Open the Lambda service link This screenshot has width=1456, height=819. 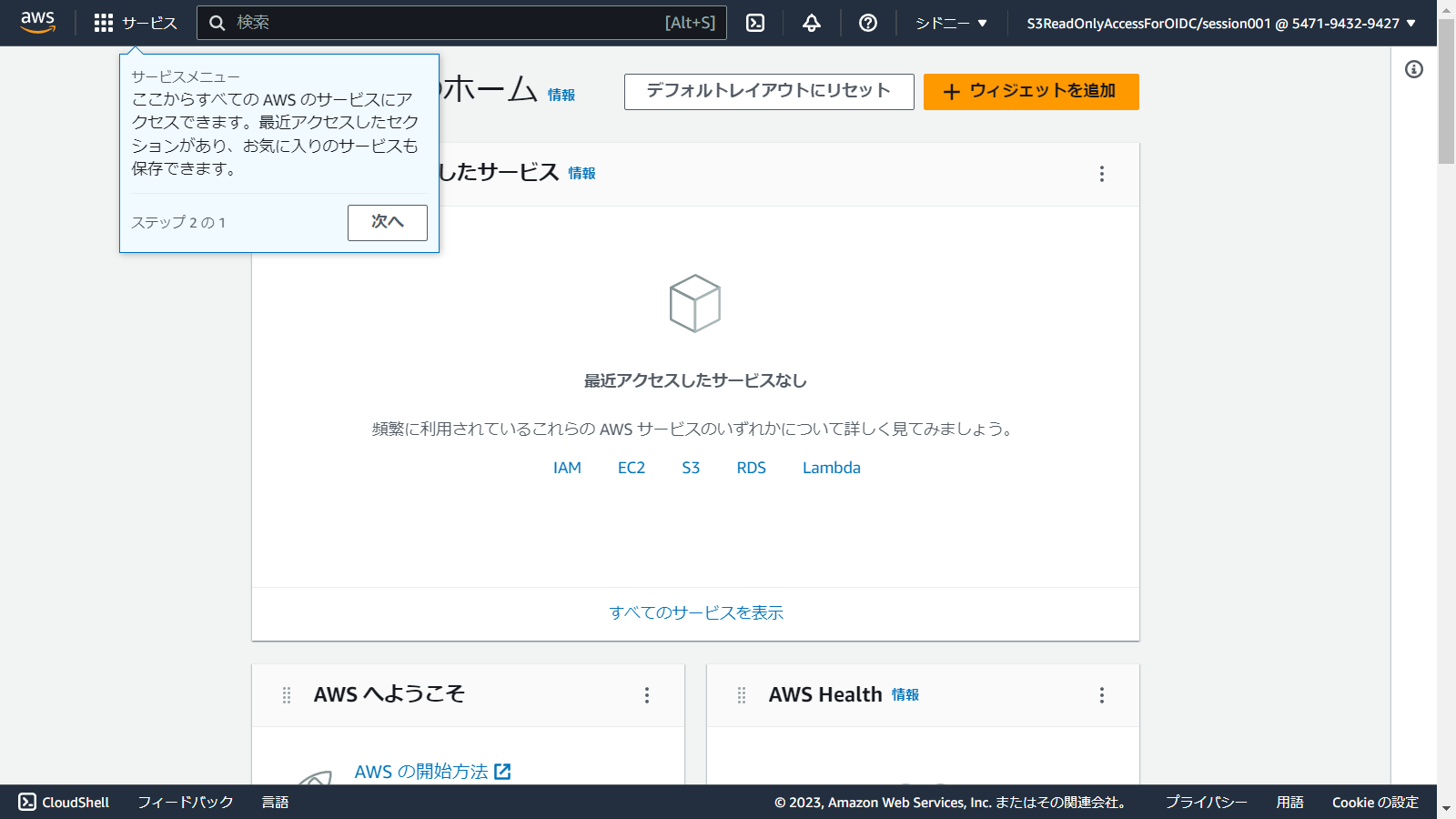(831, 468)
